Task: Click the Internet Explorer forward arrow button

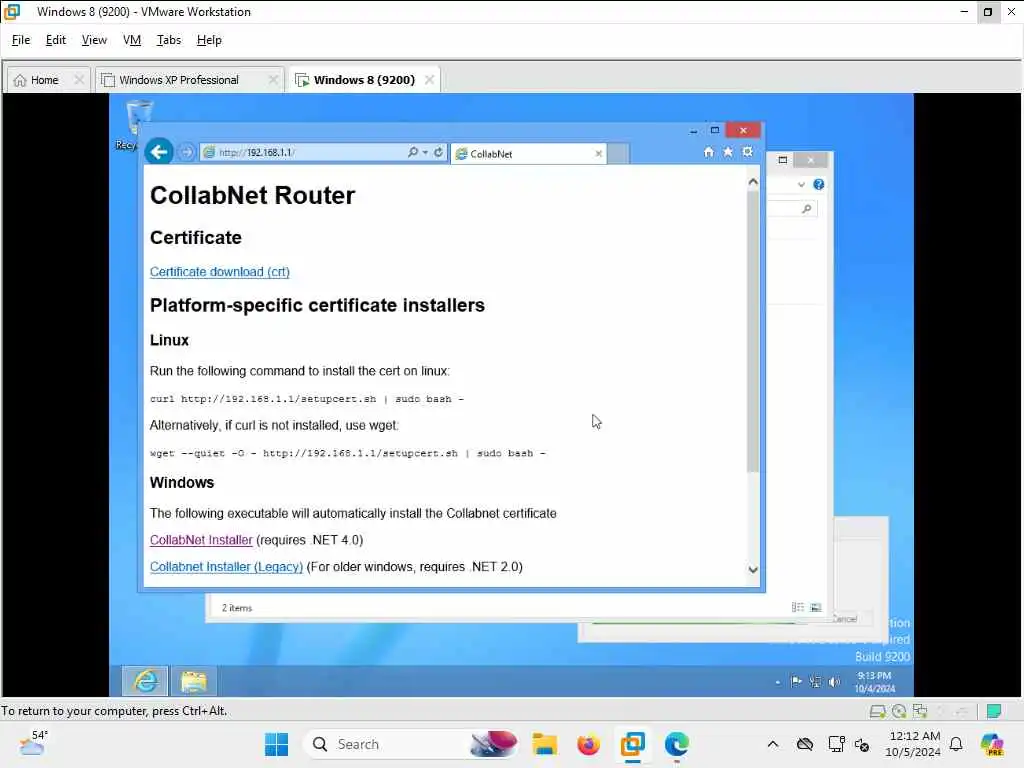Action: point(187,152)
